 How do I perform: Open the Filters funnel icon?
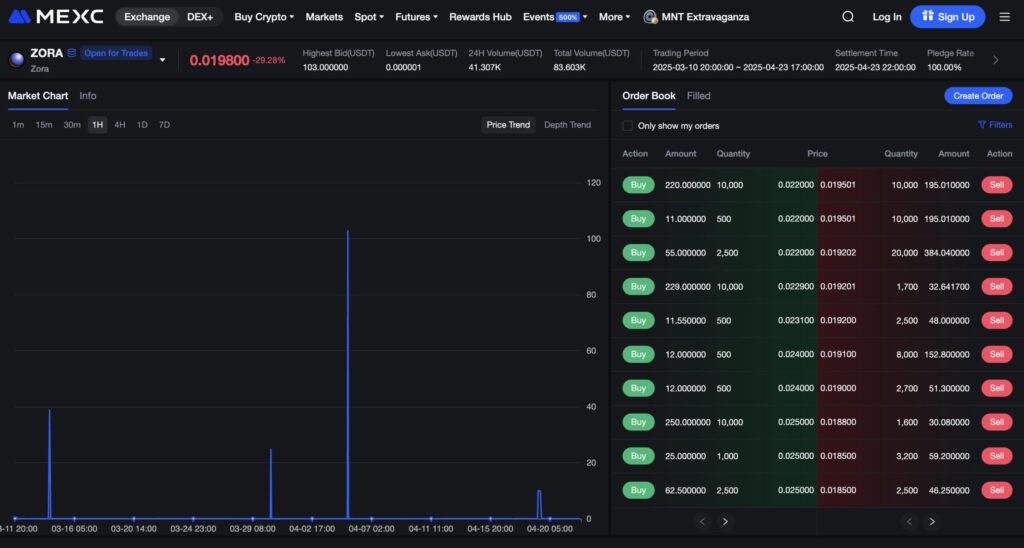(982, 125)
